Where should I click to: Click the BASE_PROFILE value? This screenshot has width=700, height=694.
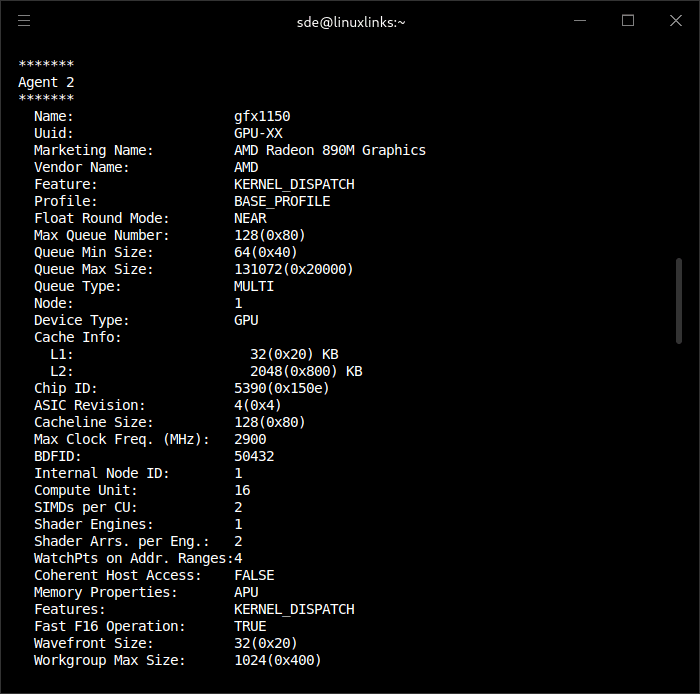(x=282, y=201)
